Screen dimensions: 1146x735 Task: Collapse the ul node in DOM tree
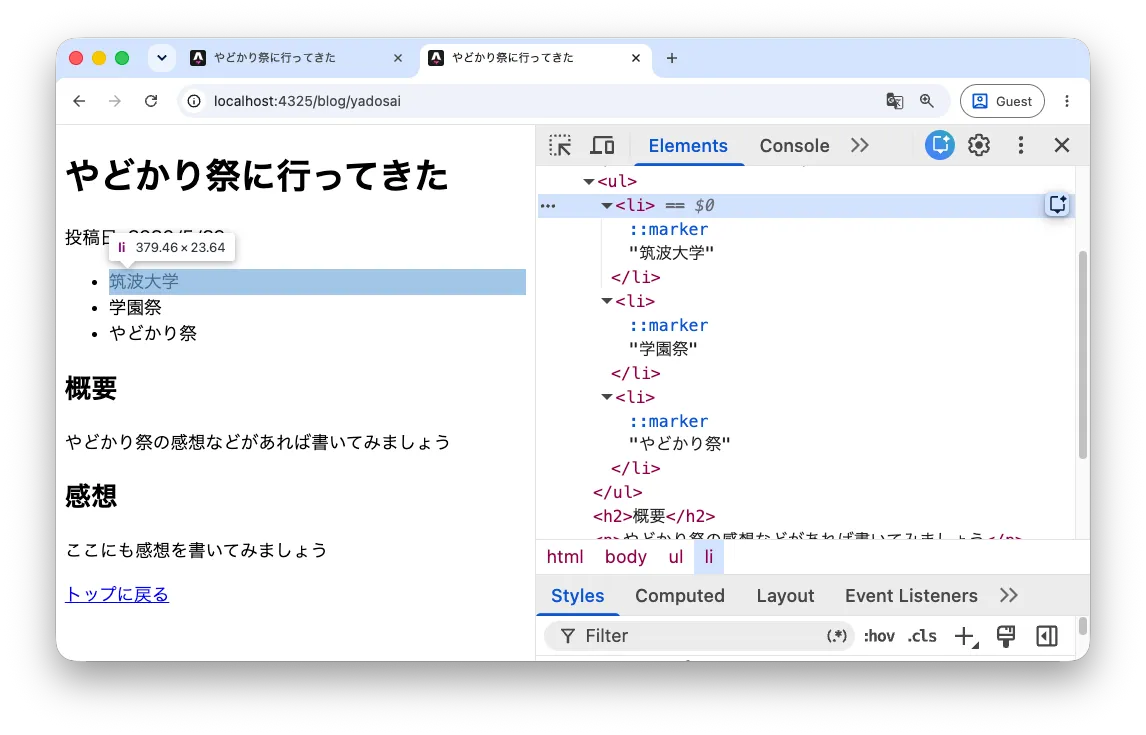coord(588,181)
